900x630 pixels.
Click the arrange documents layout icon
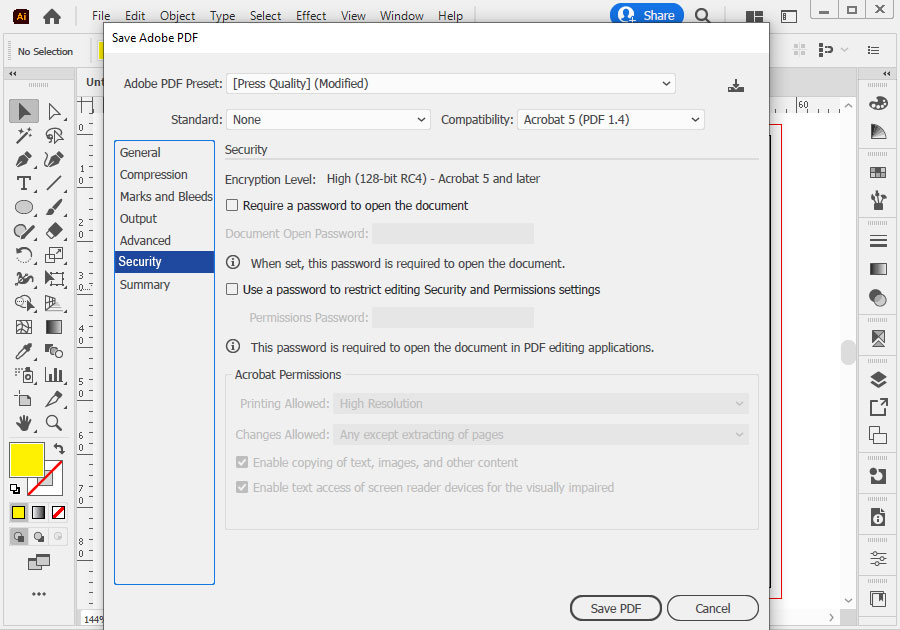(x=754, y=17)
